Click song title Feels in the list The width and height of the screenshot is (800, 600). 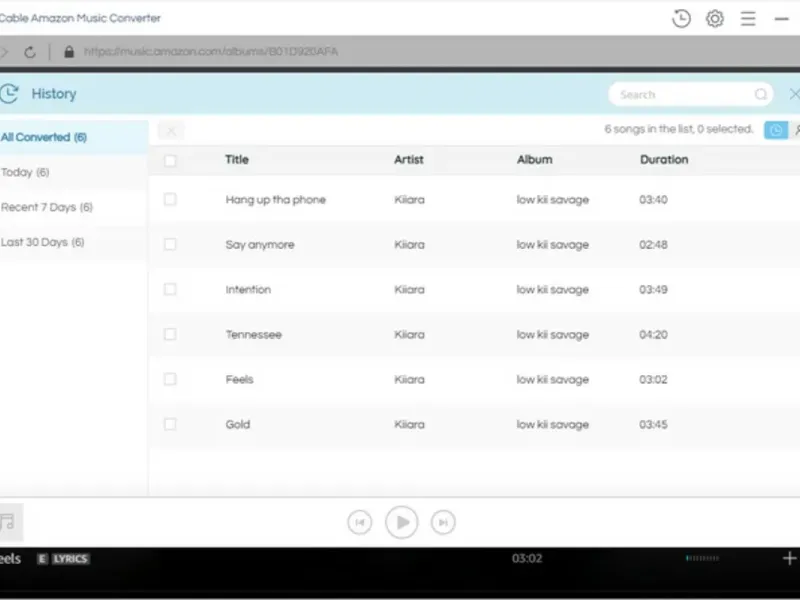tap(239, 380)
